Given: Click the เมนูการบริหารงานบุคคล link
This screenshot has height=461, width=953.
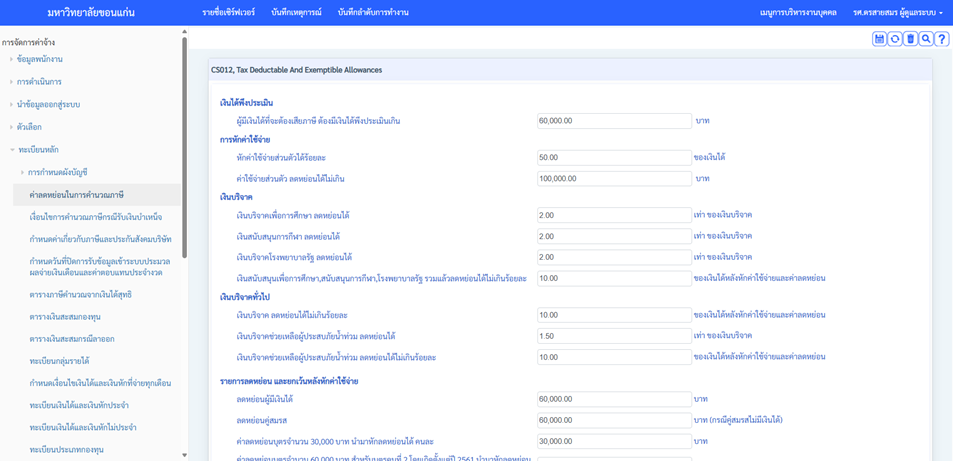Looking at the screenshot, I should click(x=800, y=12).
